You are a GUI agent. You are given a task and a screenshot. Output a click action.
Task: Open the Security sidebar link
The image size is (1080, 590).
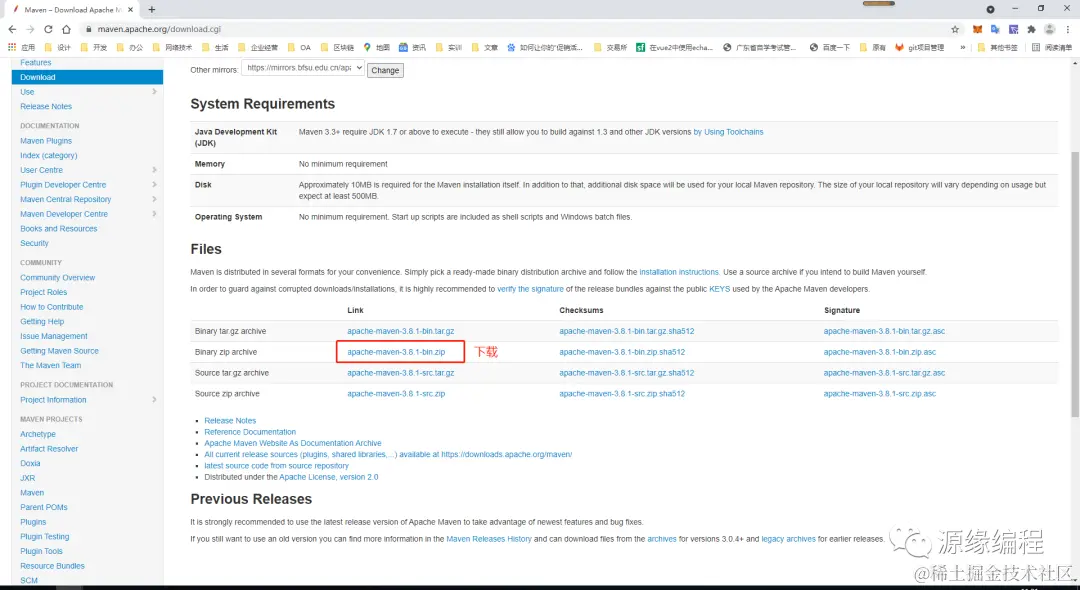coord(34,244)
